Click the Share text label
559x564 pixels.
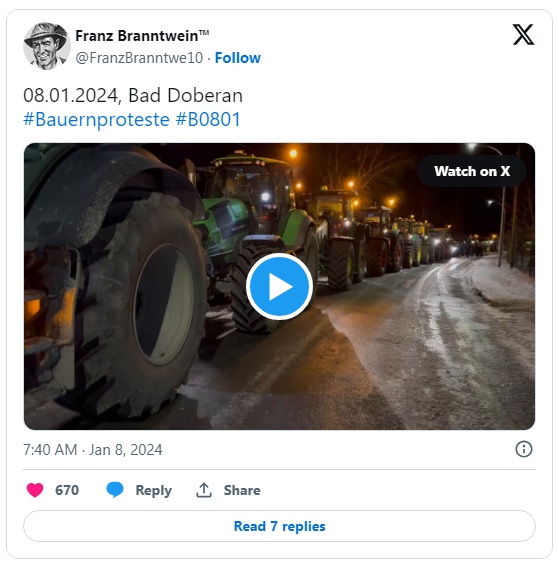[242, 490]
